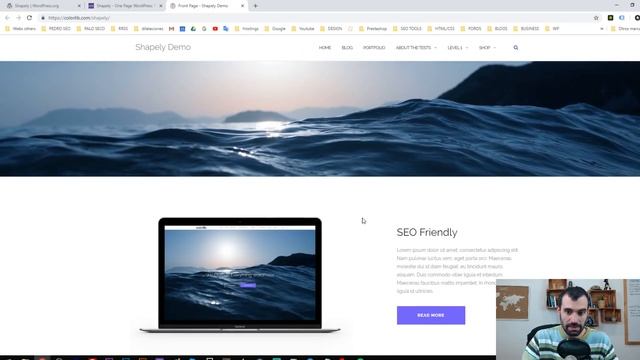Open the Youtube bookmark folder
Screen dimensions: 640x360
pos(303,29)
